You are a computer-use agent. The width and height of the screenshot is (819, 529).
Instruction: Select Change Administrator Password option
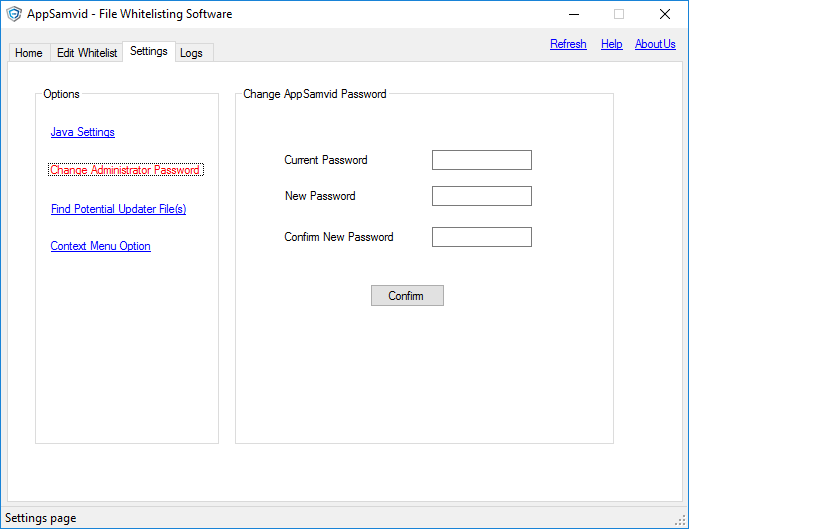pyautogui.click(x=125, y=170)
